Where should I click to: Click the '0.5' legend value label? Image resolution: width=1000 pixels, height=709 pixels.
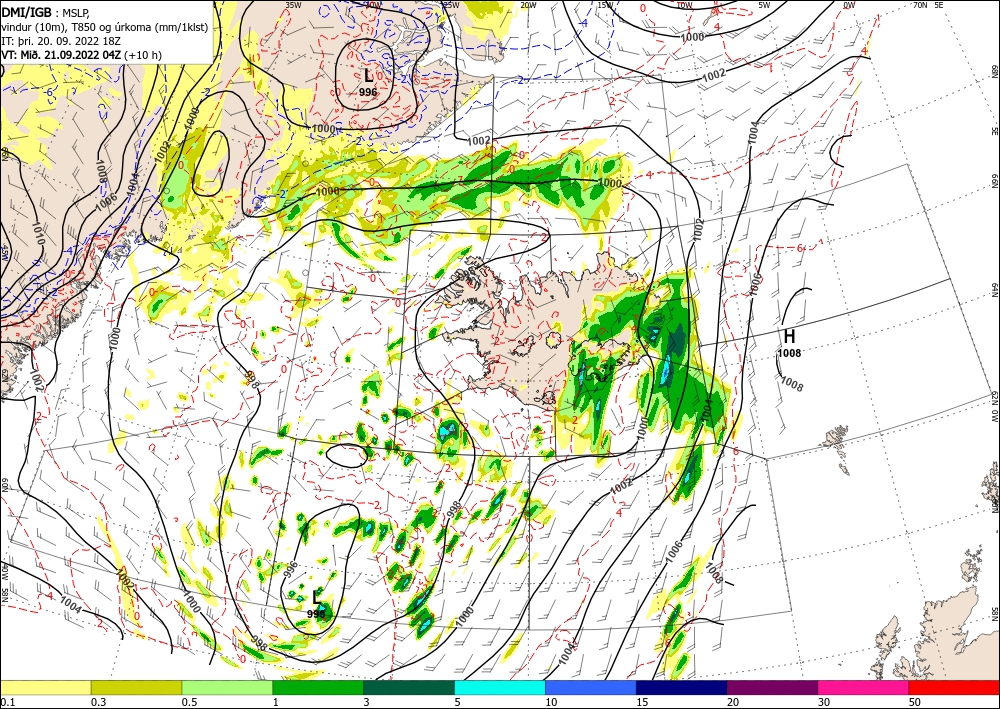click(189, 702)
